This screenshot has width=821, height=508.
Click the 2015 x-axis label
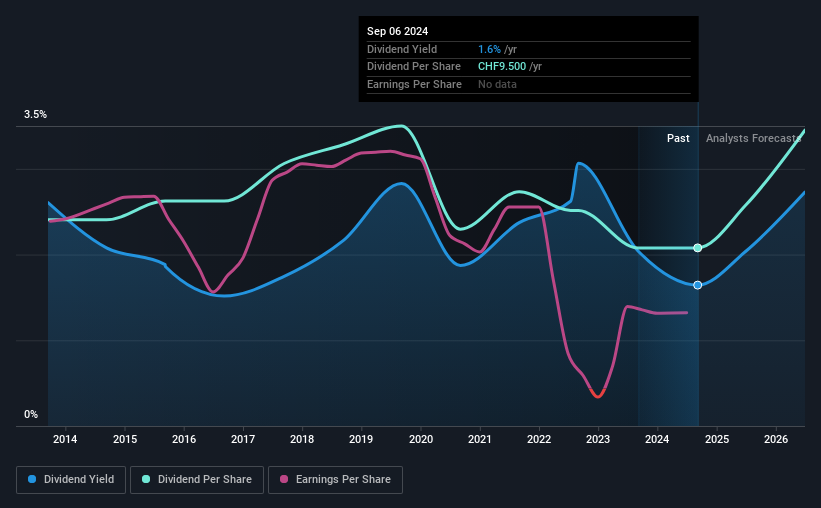125,439
